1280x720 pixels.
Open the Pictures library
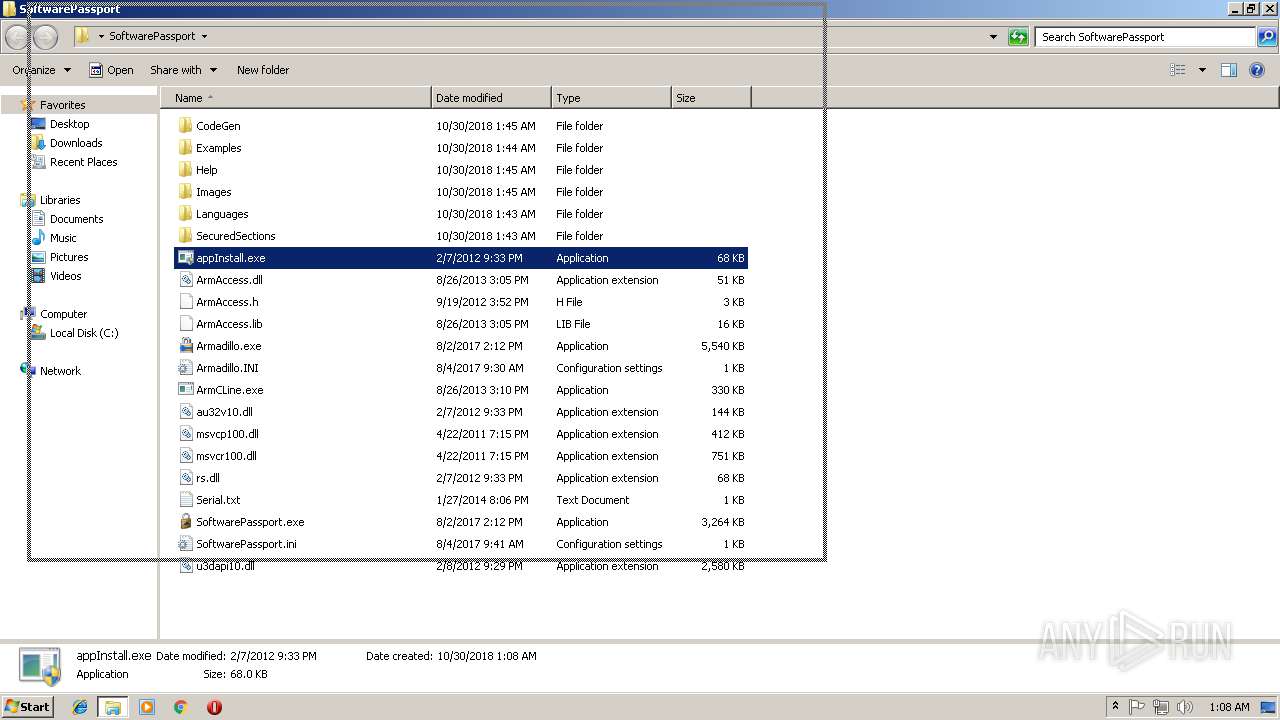tap(69, 257)
